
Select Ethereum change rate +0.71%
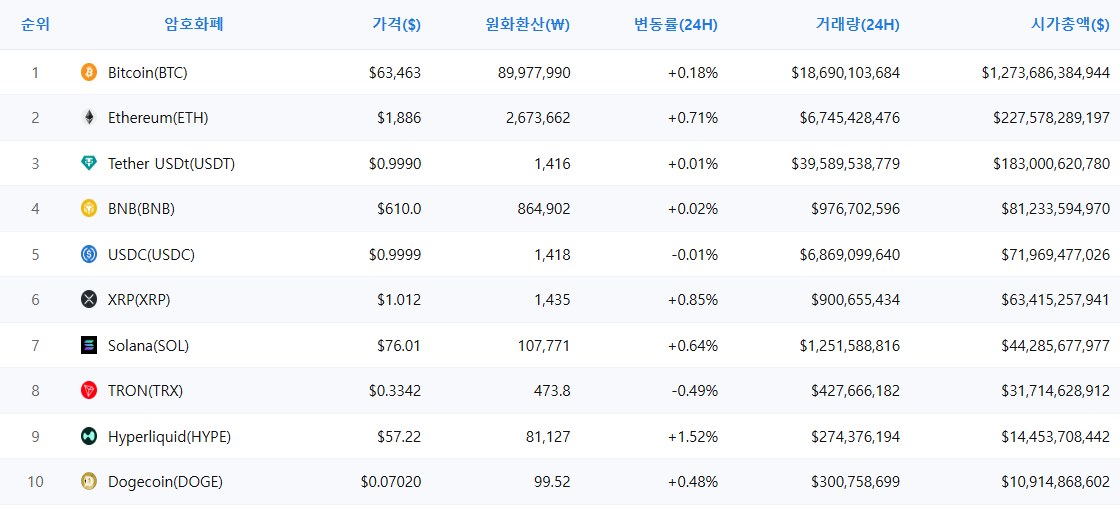tap(693, 118)
